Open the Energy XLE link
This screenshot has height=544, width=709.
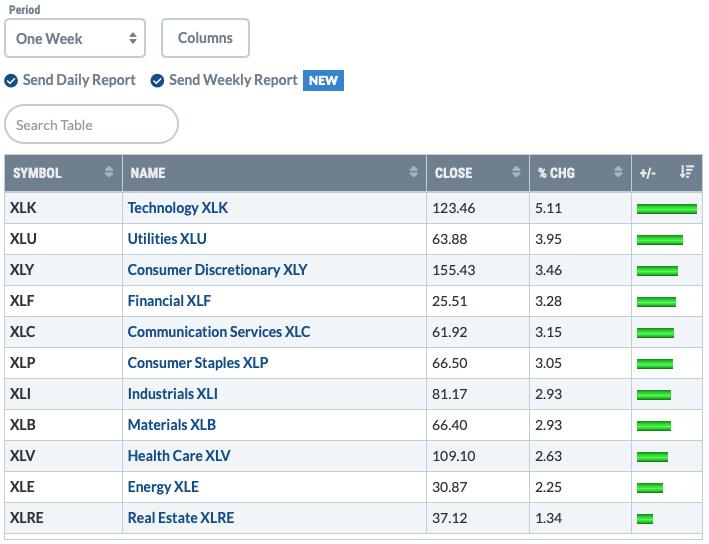point(163,487)
